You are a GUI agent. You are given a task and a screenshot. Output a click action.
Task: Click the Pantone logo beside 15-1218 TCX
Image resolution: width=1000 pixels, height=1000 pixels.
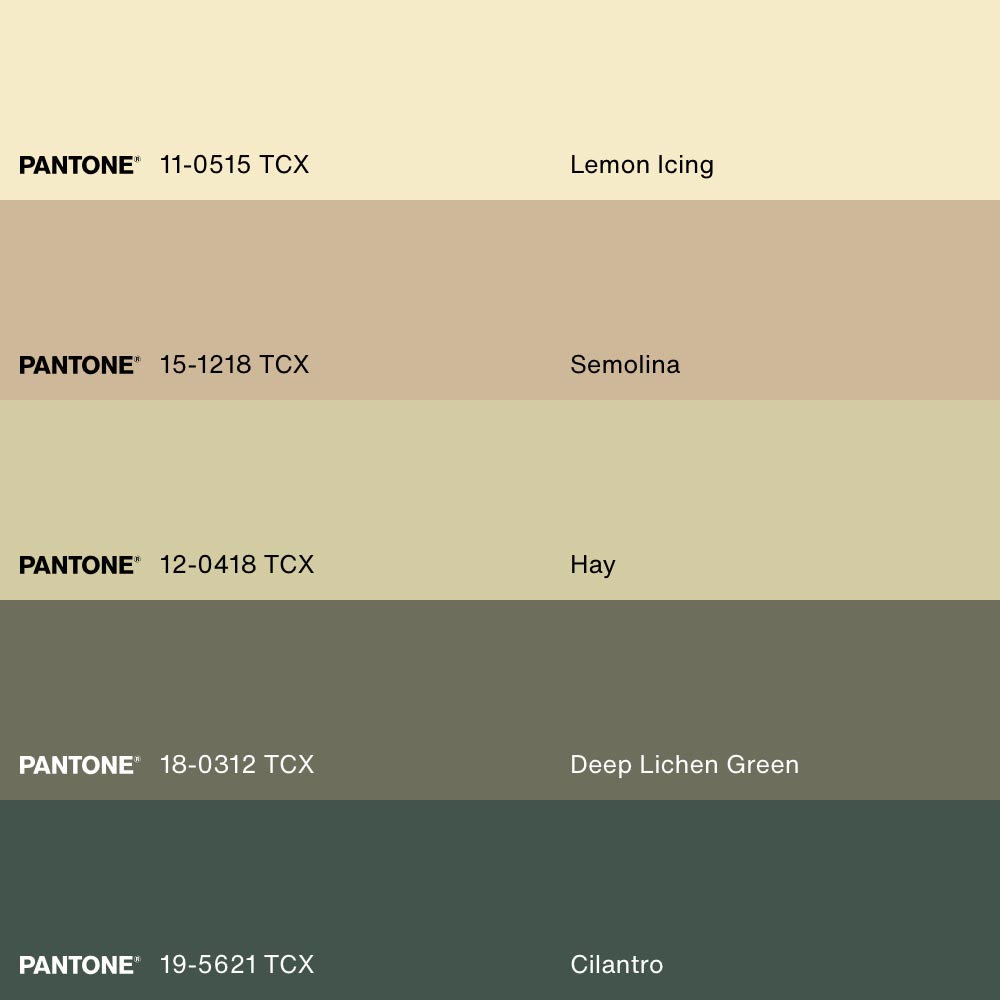point(79,365)
